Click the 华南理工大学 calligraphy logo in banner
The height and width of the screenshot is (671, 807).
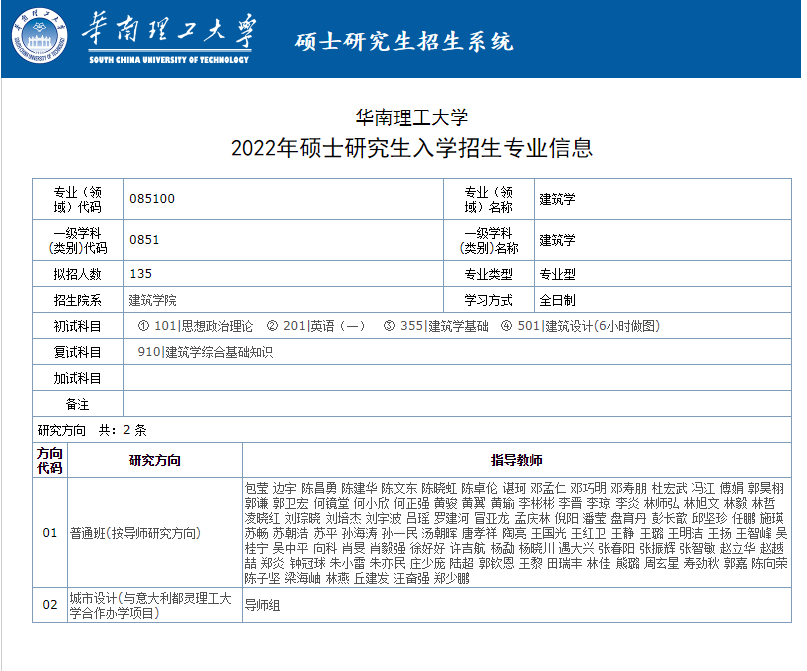coord(169,38)
